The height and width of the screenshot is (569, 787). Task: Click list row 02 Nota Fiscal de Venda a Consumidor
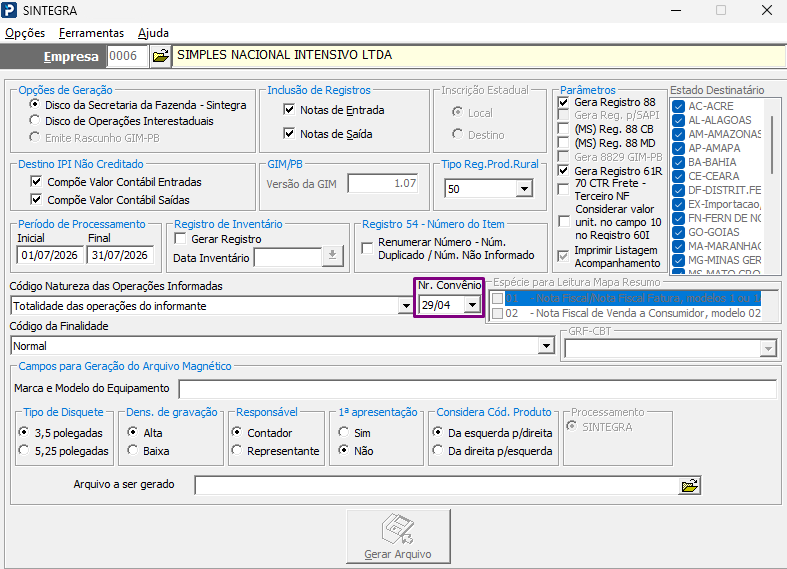[626, 313]
